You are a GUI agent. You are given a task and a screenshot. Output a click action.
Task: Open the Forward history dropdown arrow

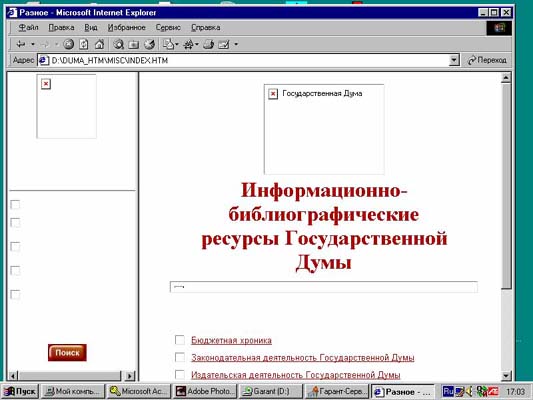(57, 44)
